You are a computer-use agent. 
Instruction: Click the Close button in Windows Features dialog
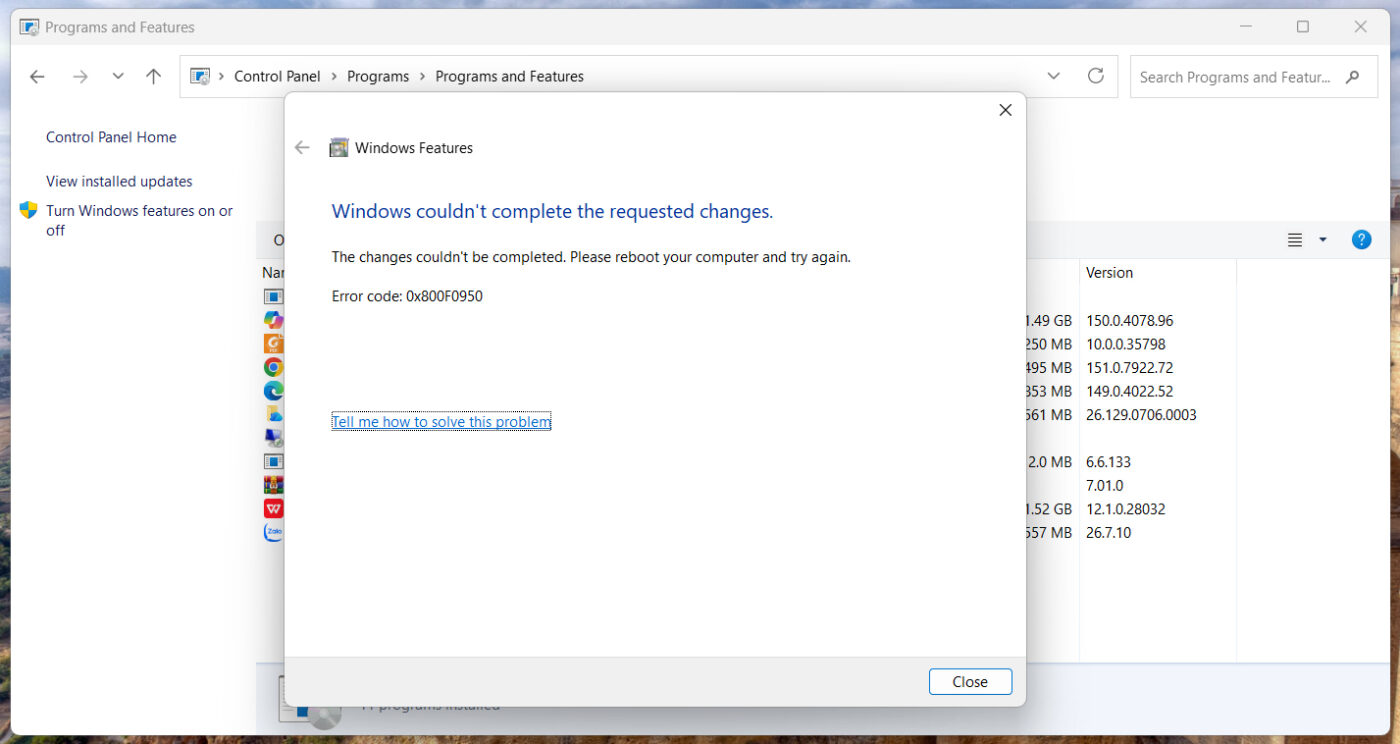tap(970, 682)
